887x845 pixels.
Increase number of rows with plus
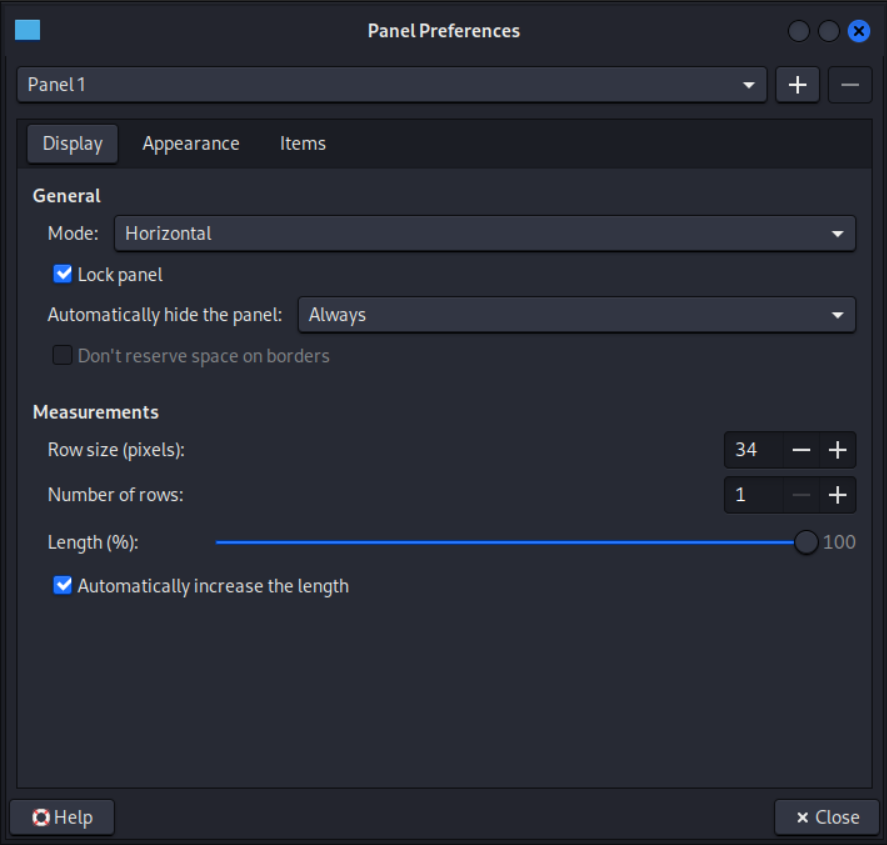837,494
